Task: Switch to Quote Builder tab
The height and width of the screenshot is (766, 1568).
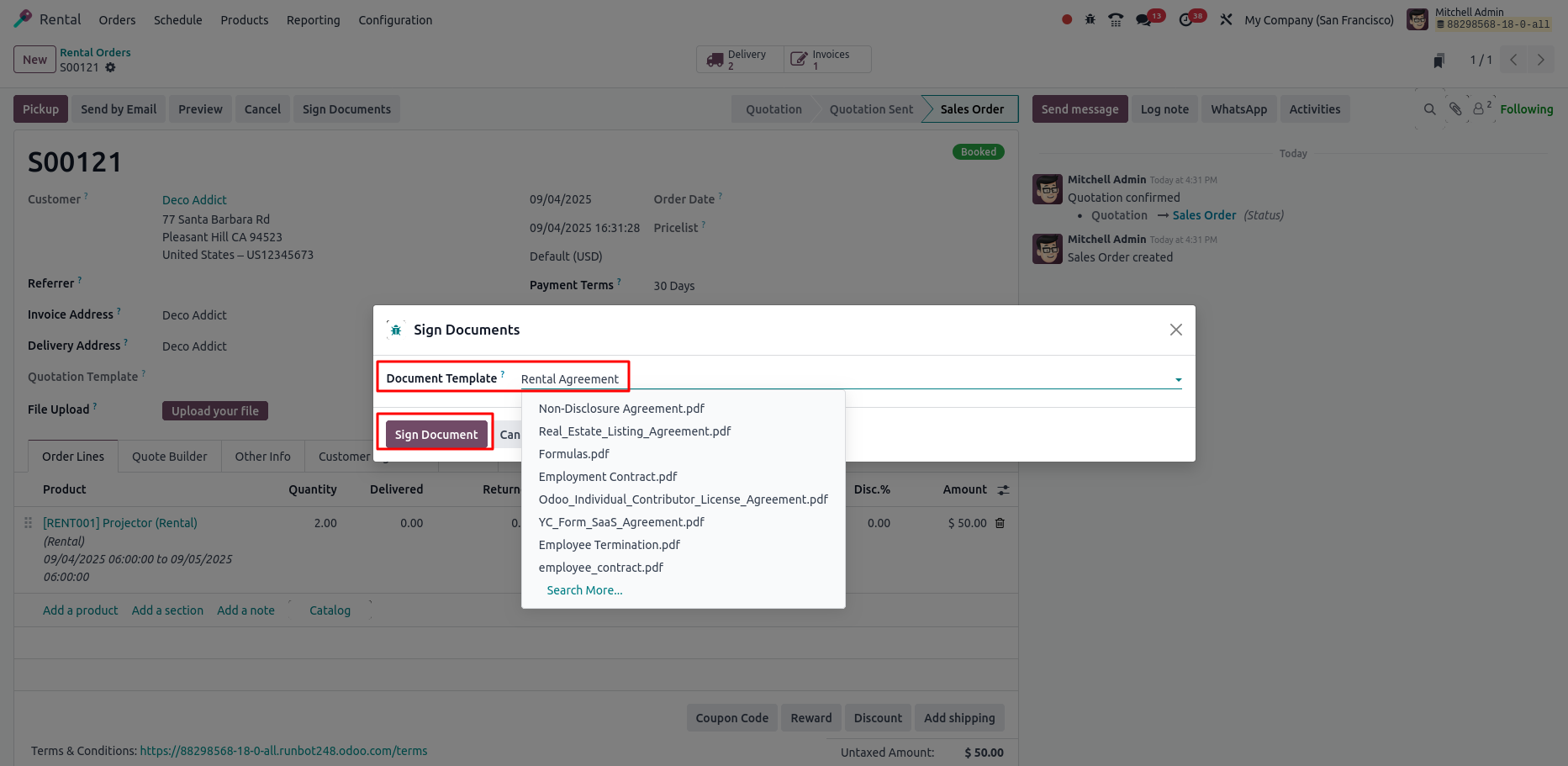Action: (x=169, y=457)
